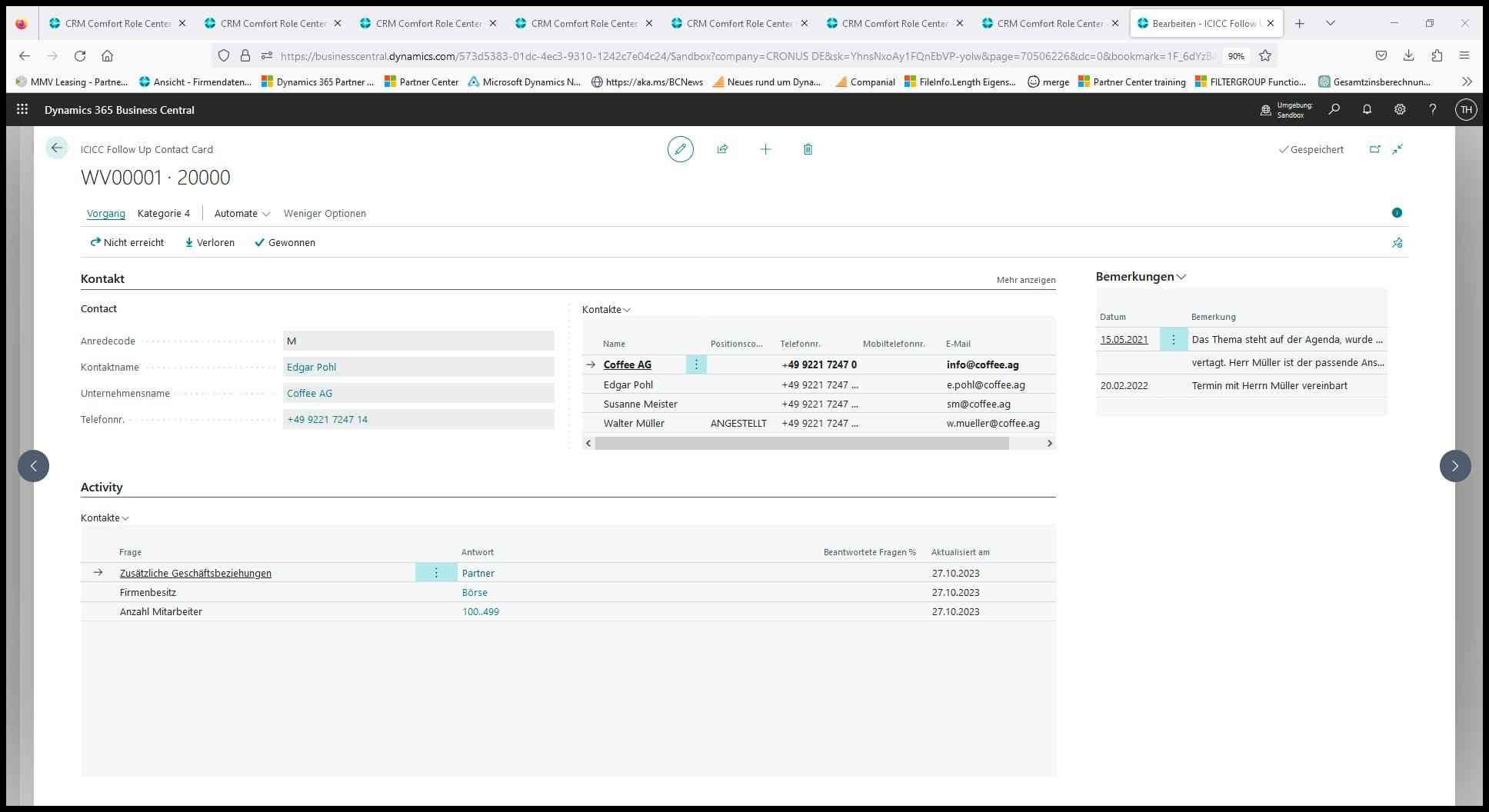Screen dimensions: 1489x812
Task: Toggle the pin action bar icon
Action: (1397, 243)
